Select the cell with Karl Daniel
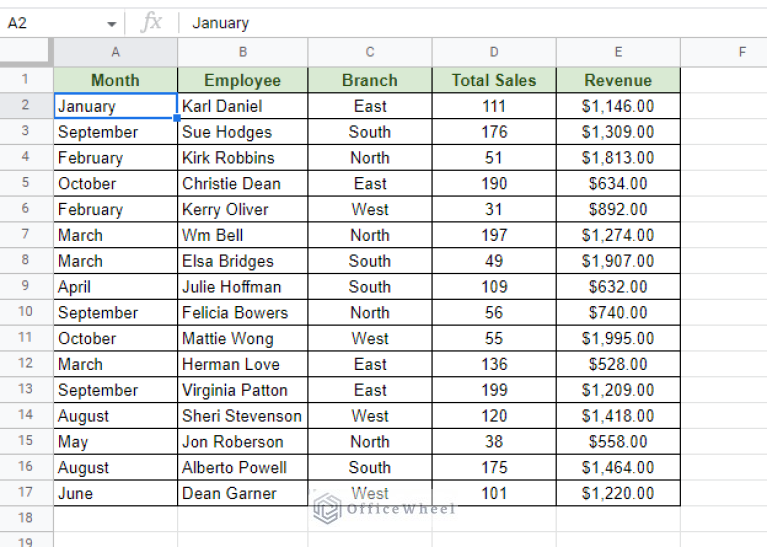767x547 pixels. [242, 106]
